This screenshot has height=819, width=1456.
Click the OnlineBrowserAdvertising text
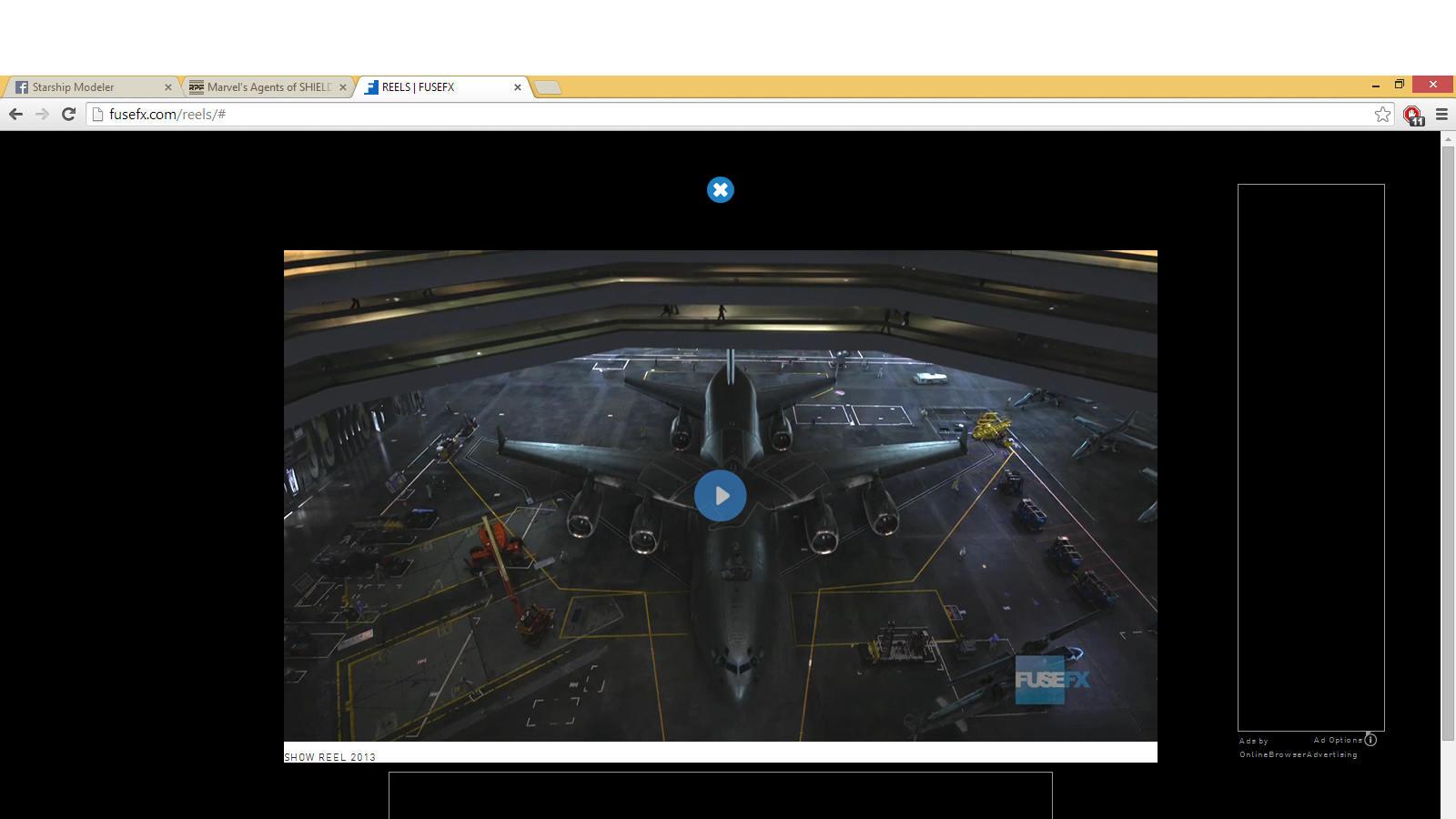click(1298, 754)
